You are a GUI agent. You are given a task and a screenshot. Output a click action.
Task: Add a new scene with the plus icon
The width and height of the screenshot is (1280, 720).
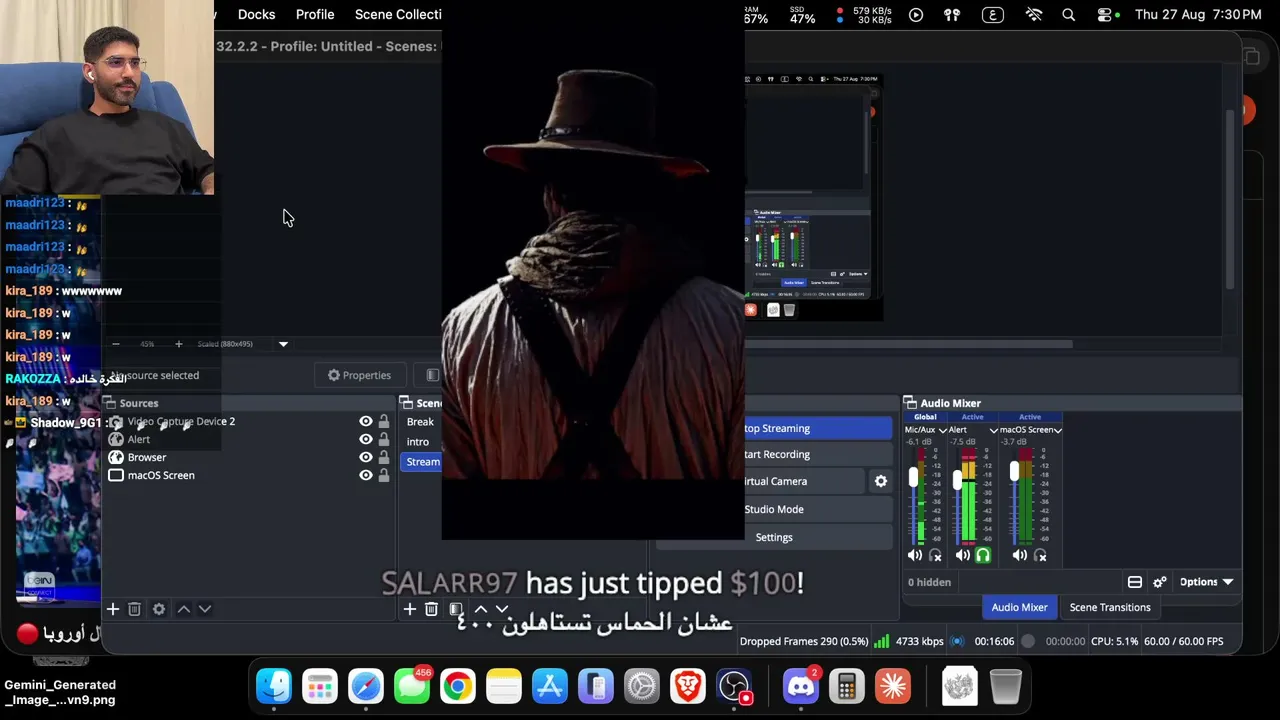coord(409,609)
